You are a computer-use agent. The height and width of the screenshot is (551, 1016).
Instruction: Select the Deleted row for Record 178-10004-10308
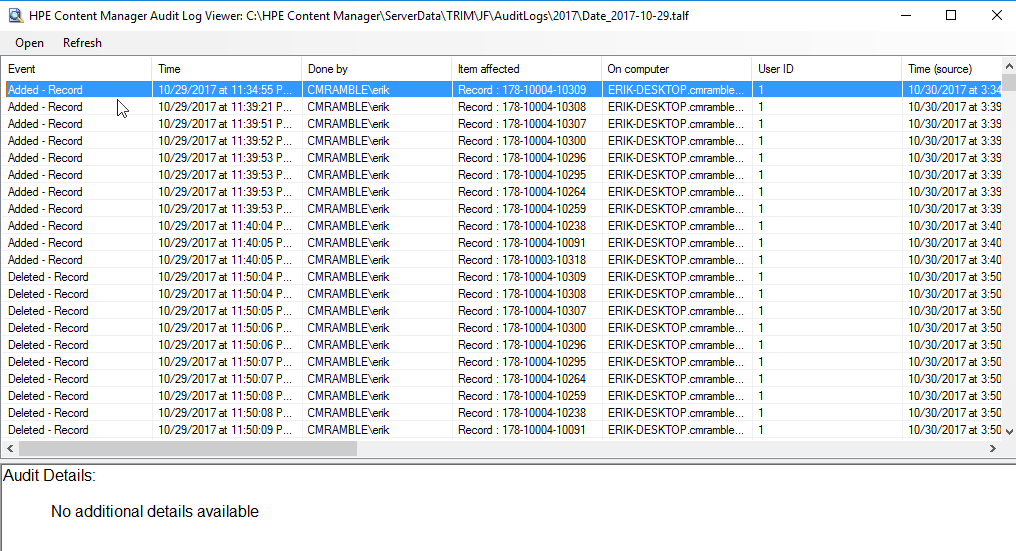click(502, 294)
